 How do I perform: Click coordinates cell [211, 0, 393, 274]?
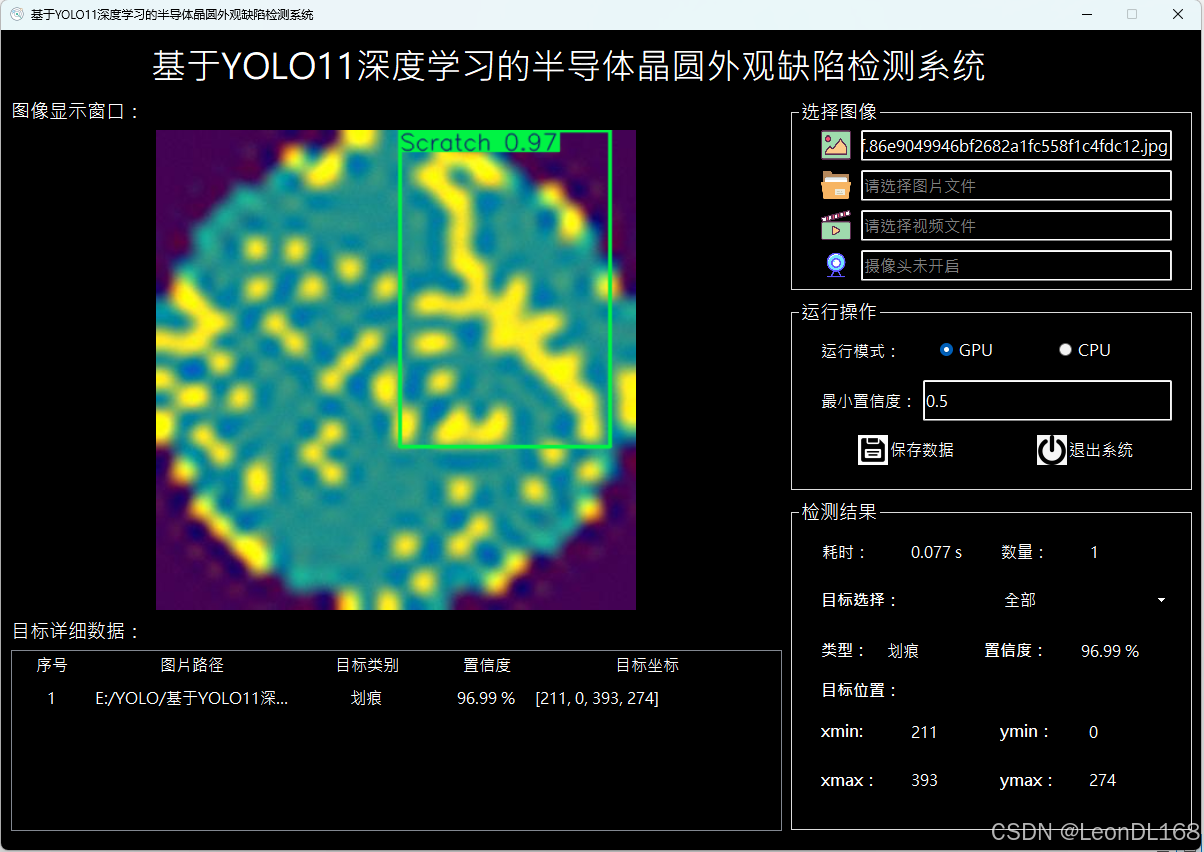(597, 699)
